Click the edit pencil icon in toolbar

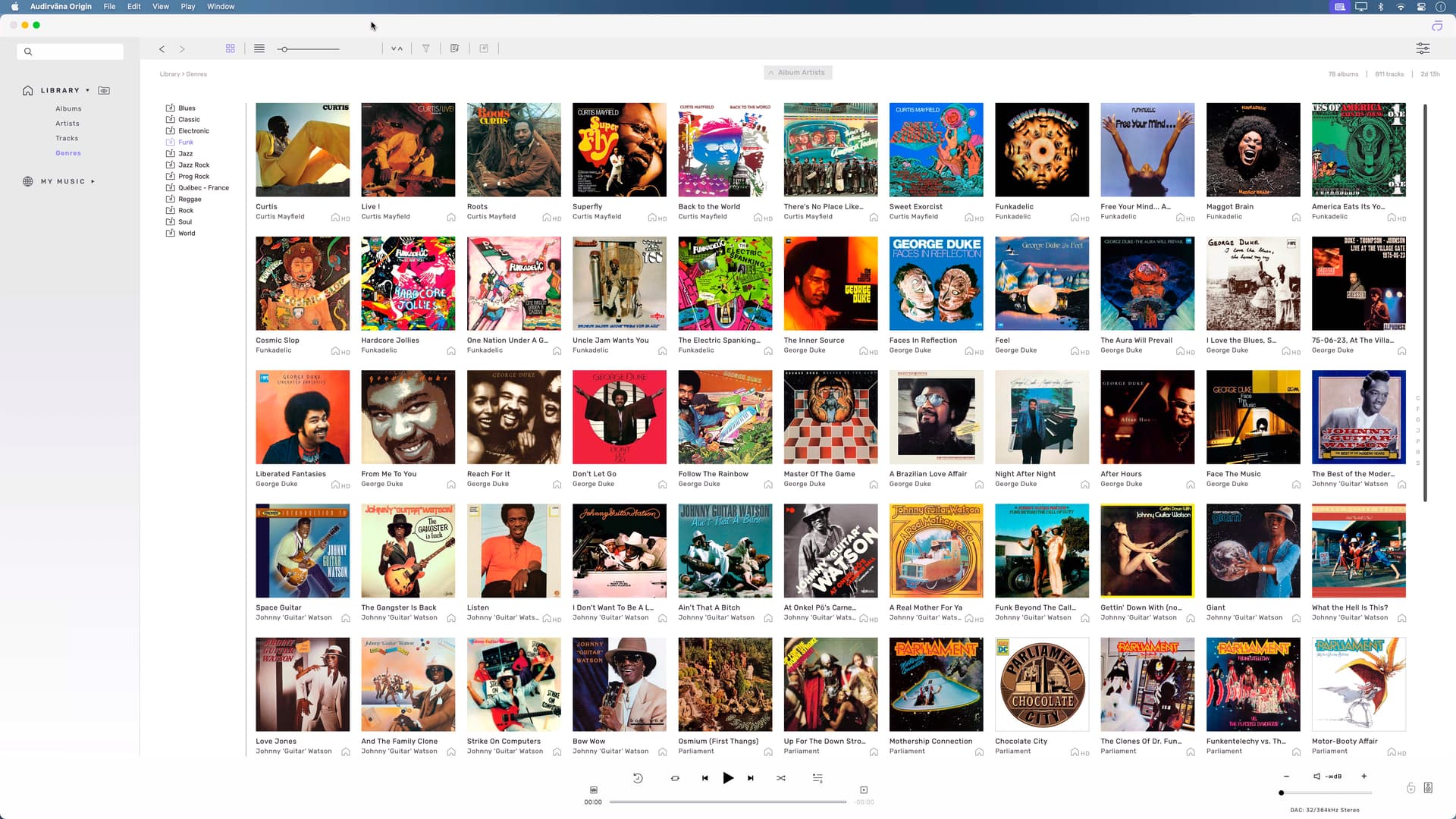(x=484, y=49)
